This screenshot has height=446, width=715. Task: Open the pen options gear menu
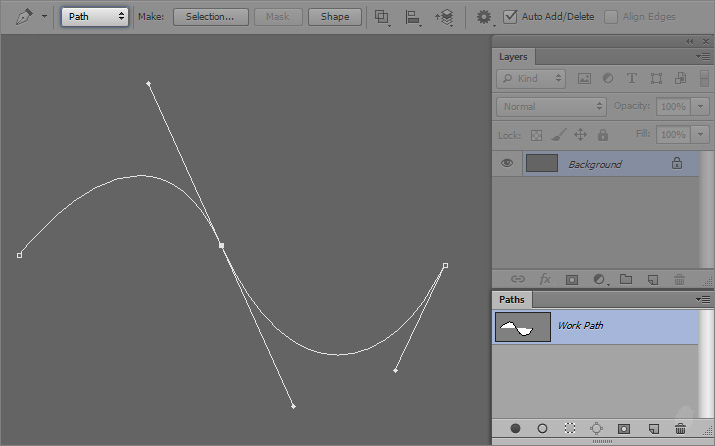[484, 17]
